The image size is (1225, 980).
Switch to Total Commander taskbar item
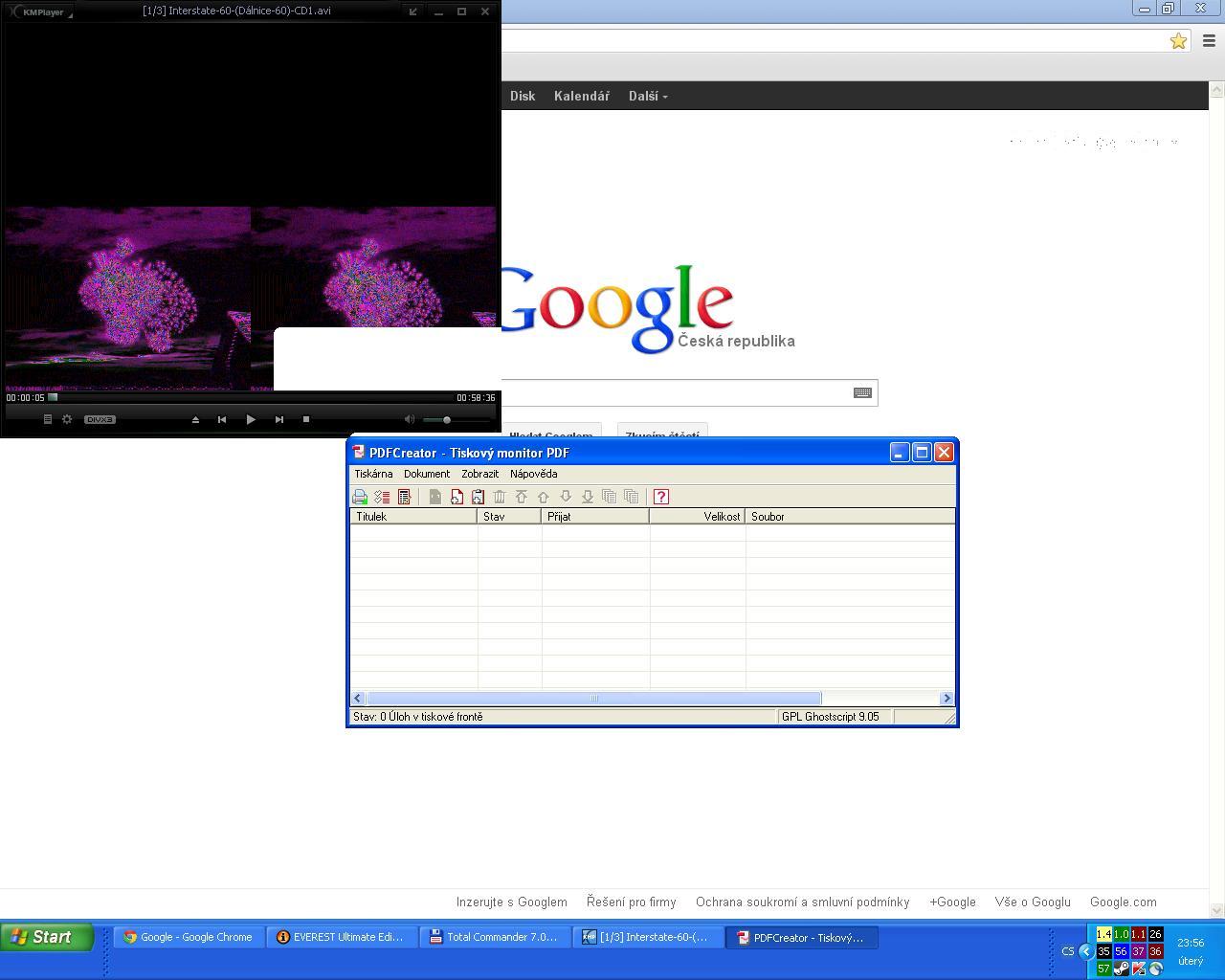tap(495, 937)
